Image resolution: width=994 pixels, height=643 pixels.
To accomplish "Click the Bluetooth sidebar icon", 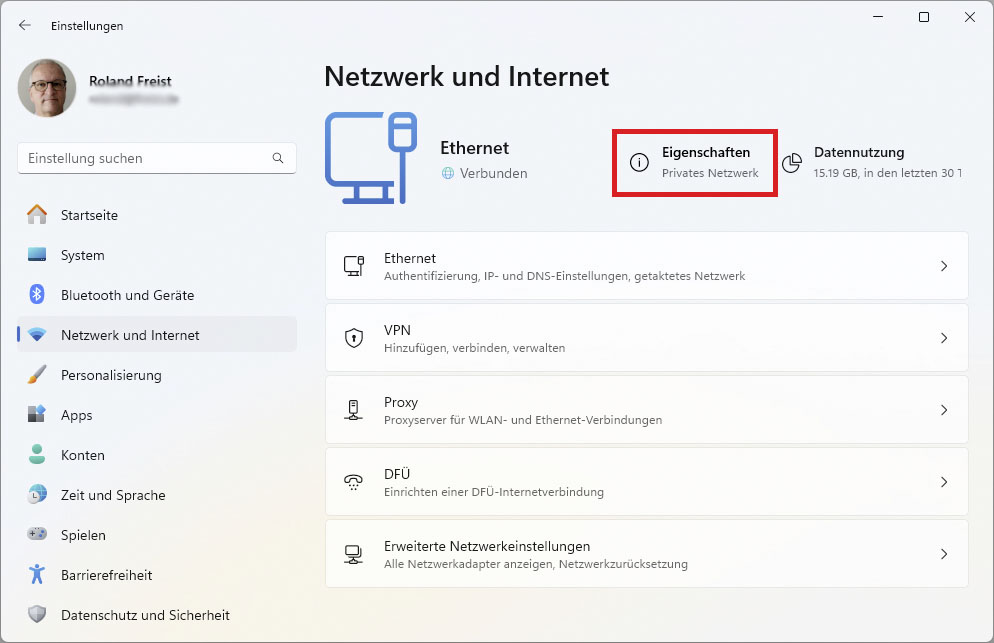I will tap(38, 295).
